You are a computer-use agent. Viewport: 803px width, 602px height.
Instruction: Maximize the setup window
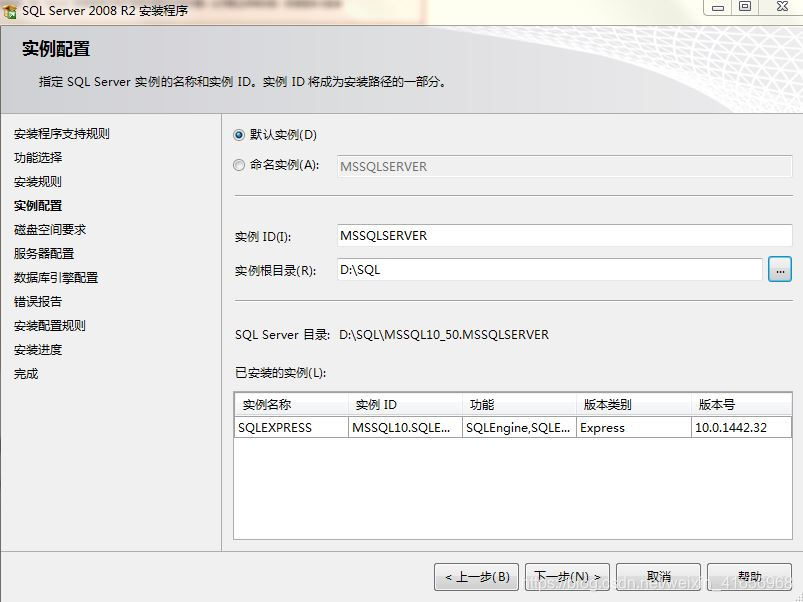point(745,7)
